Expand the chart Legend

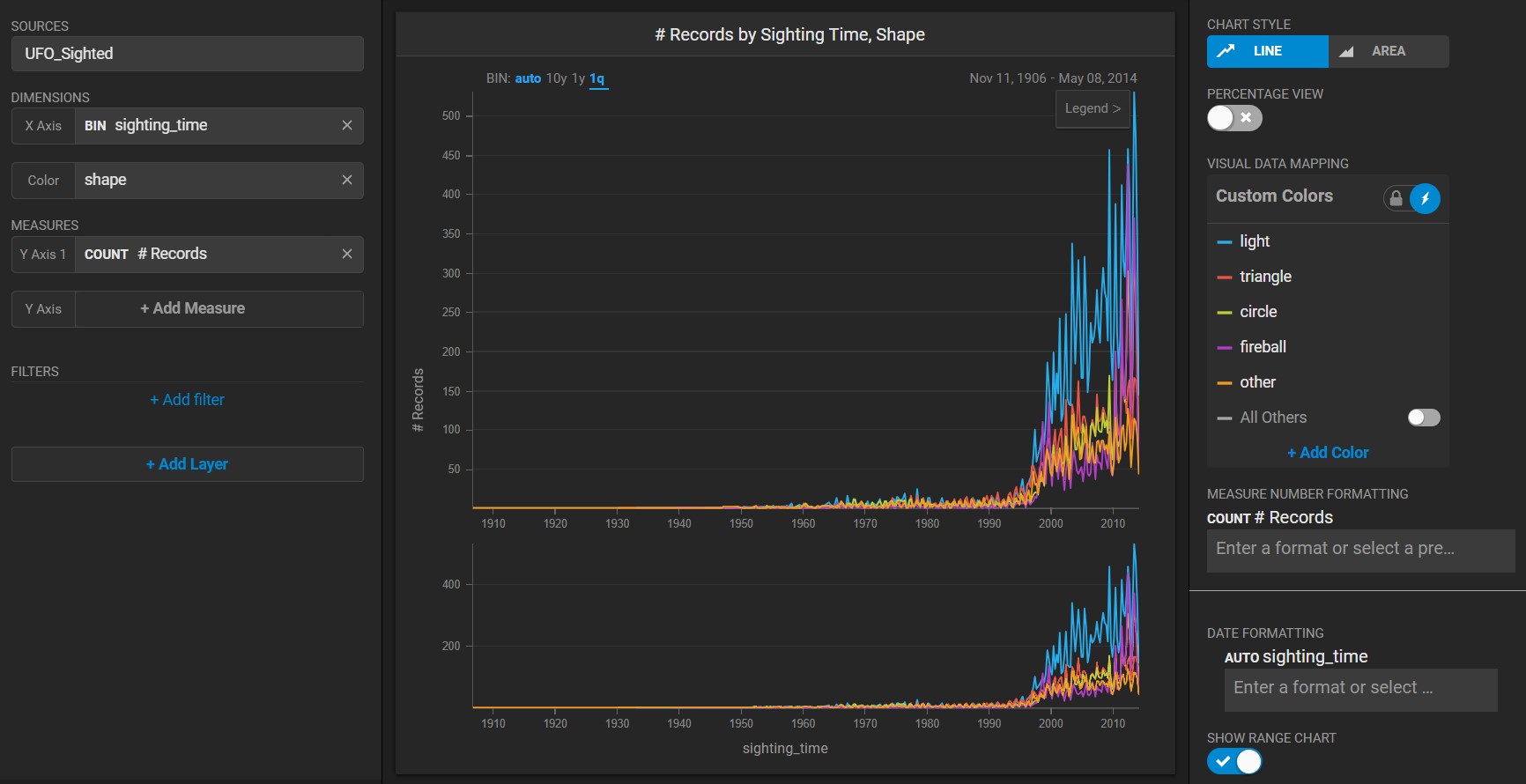(x=1093, y=109)
